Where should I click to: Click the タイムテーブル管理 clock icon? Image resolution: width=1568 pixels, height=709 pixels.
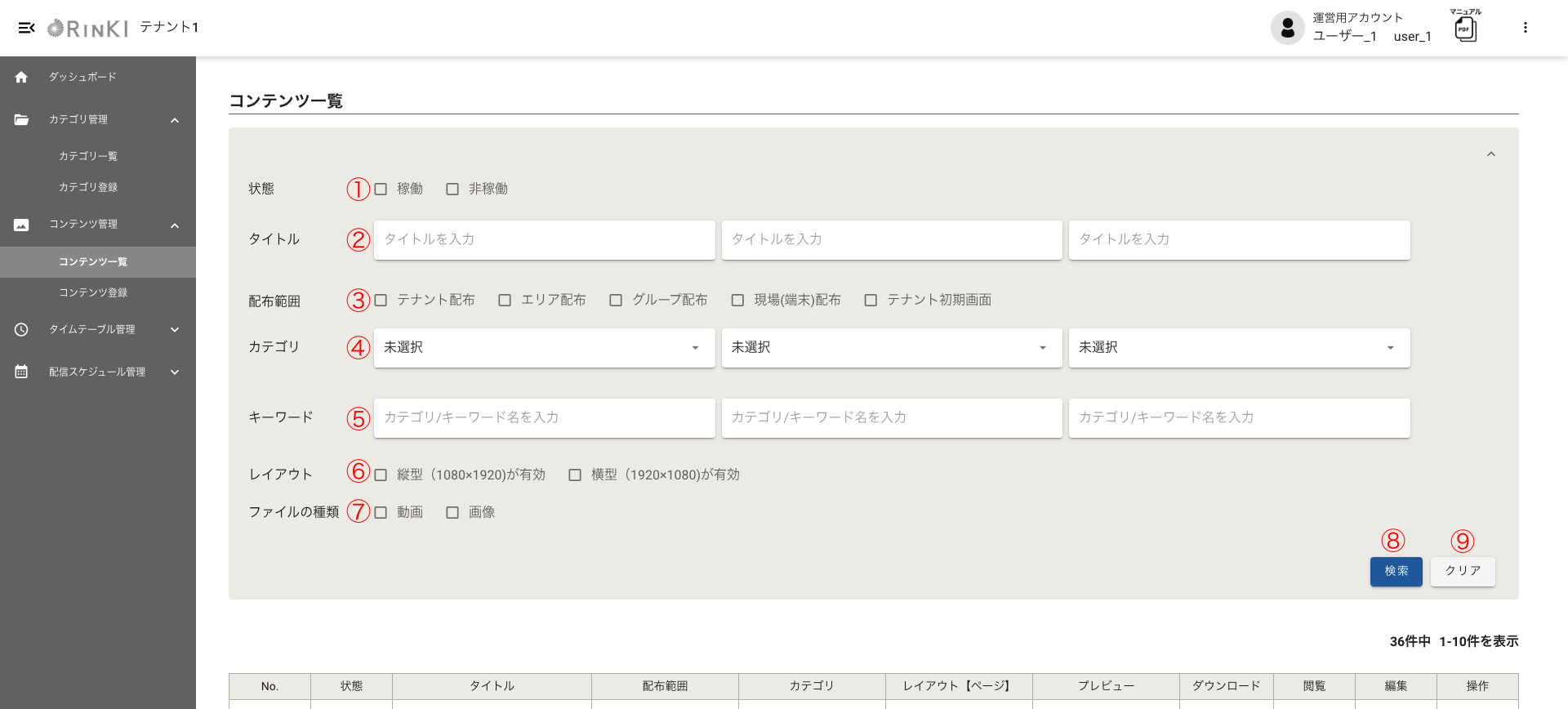click(x=21, y=329)
